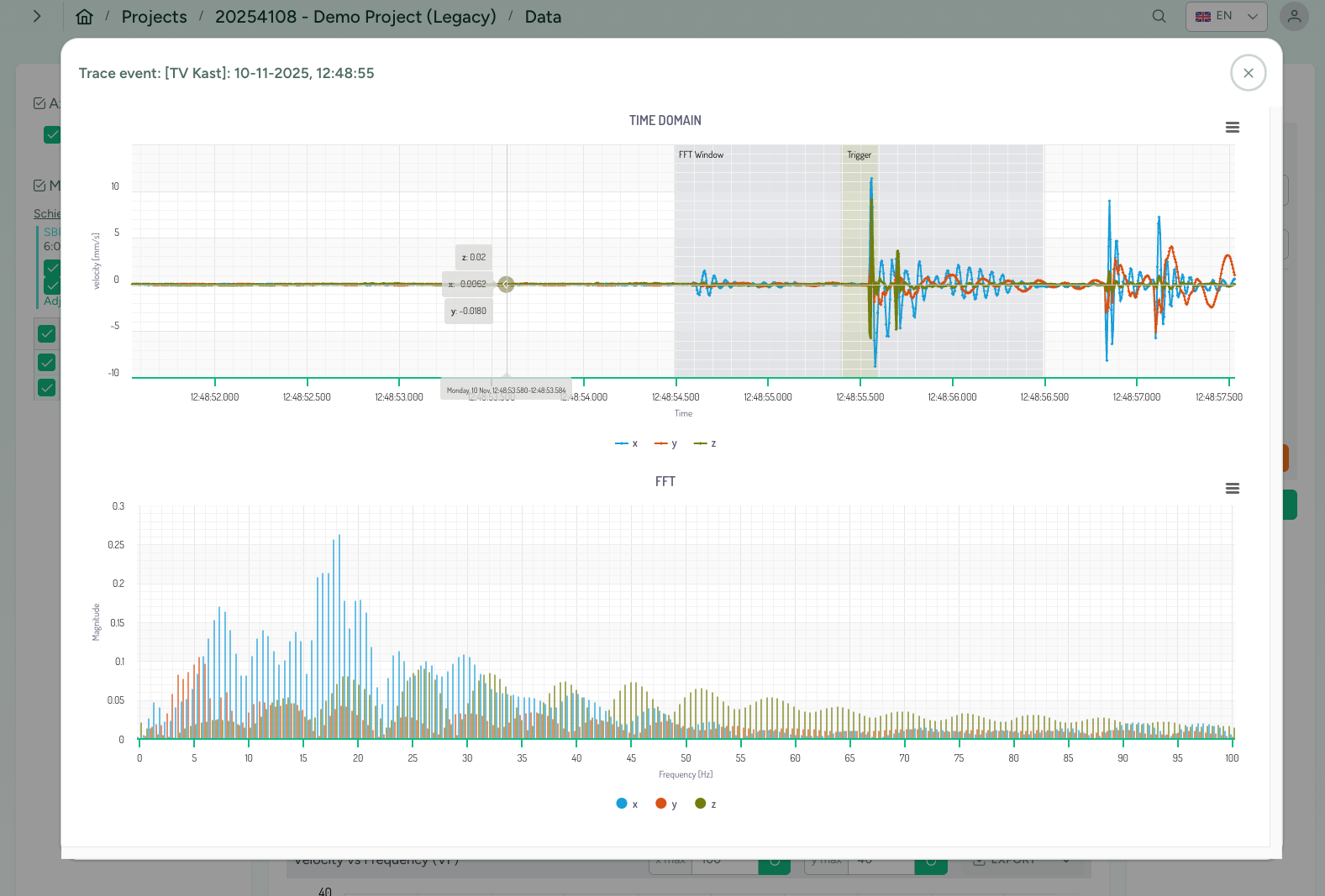Screen dimensions: 1325x896
Task: Click the 0.25 magnitude axis label
Action: [116, 545]
